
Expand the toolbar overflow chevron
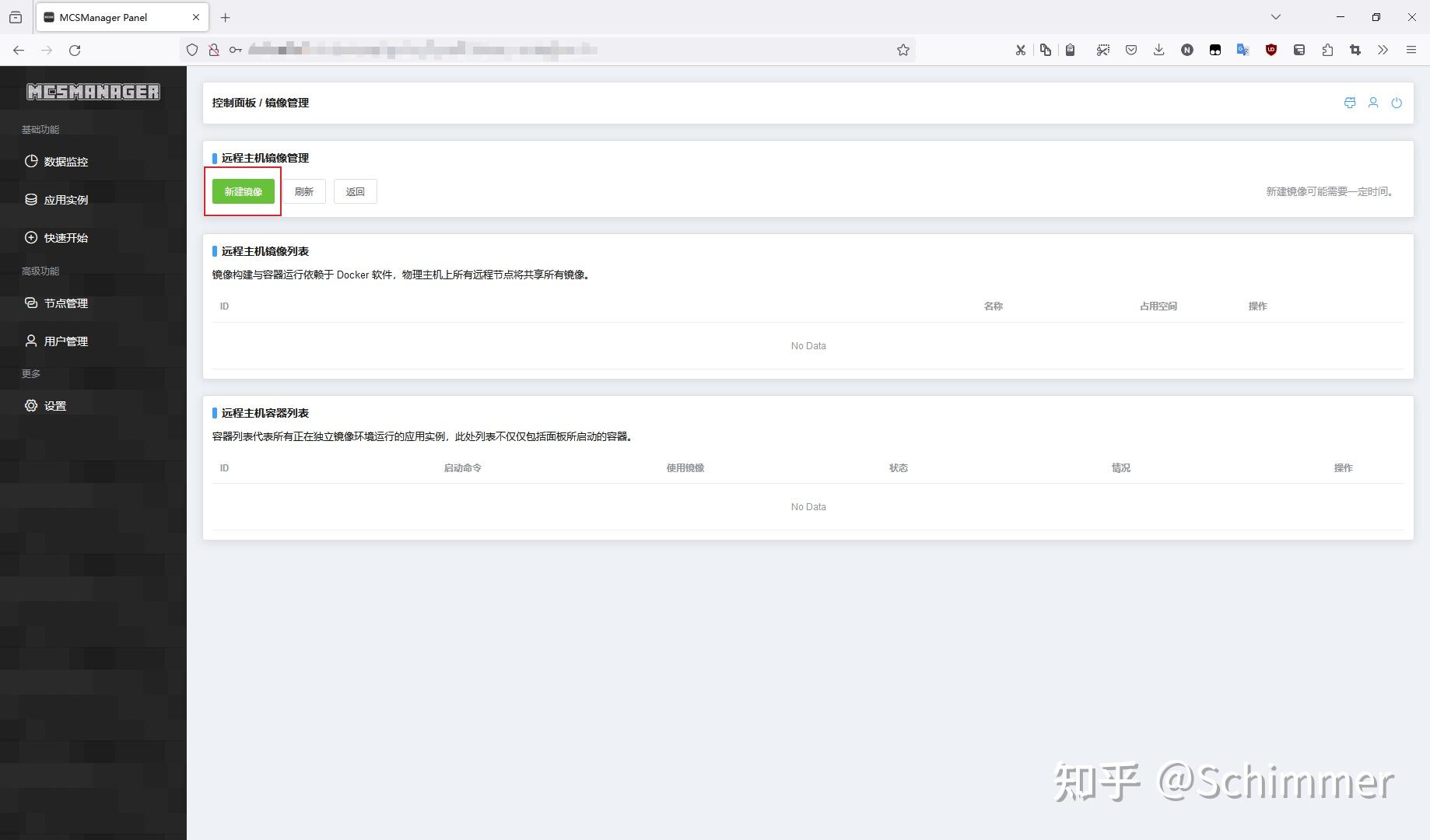click(x=1383, y=50)
